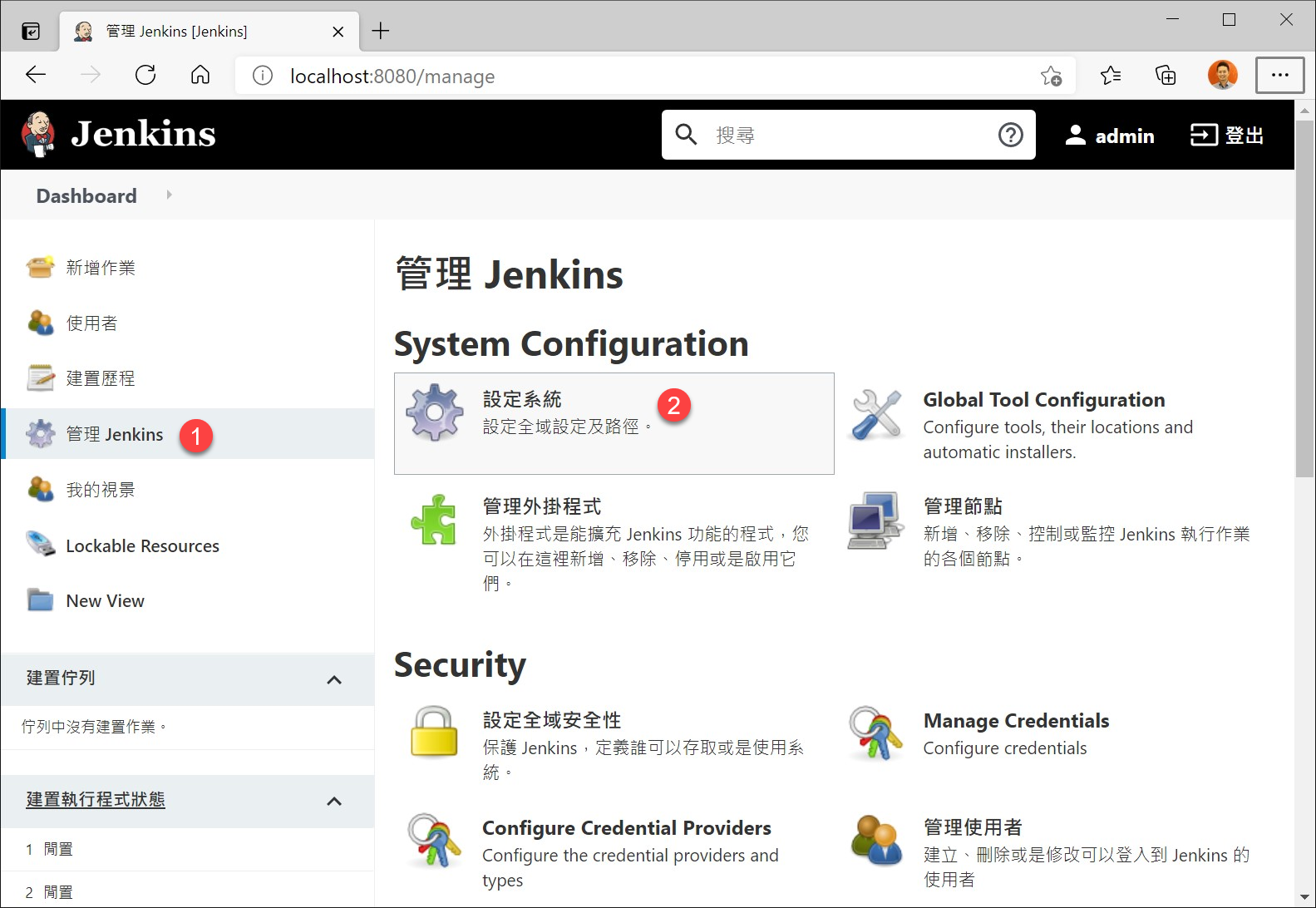Click the New View folder icon

pyautogui.click(x=40, y=600)
